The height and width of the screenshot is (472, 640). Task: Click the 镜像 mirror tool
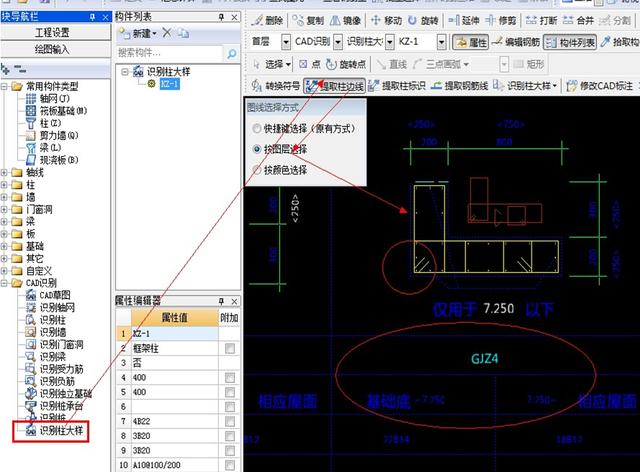point(345,20)
